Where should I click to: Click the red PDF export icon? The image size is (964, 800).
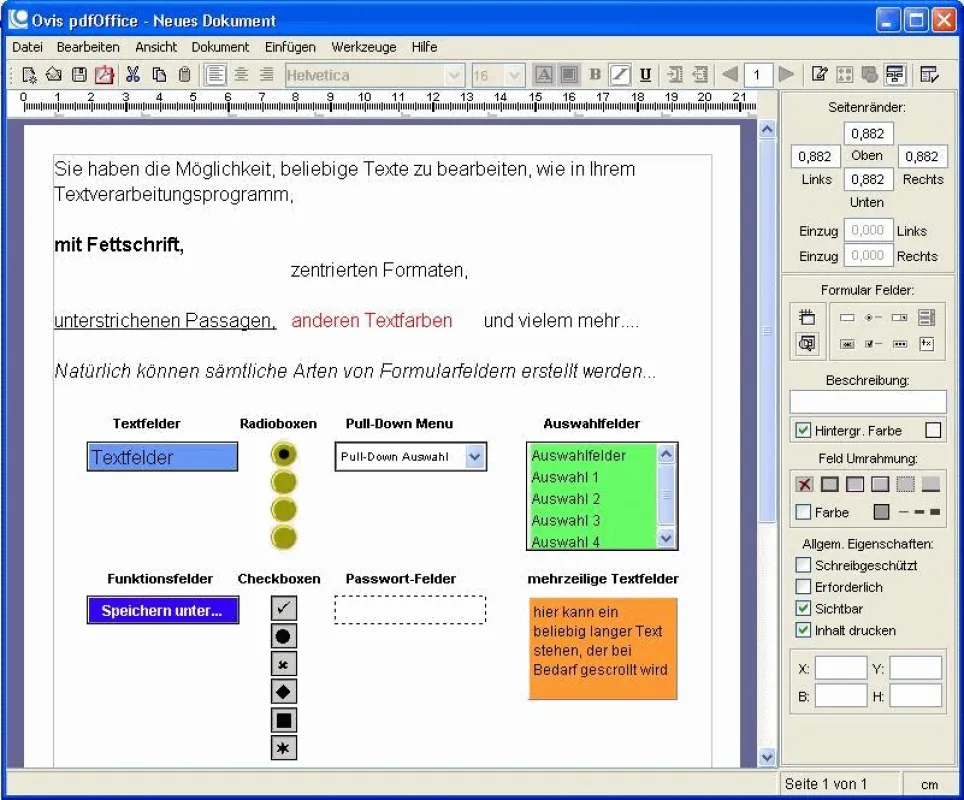[104, 75]
